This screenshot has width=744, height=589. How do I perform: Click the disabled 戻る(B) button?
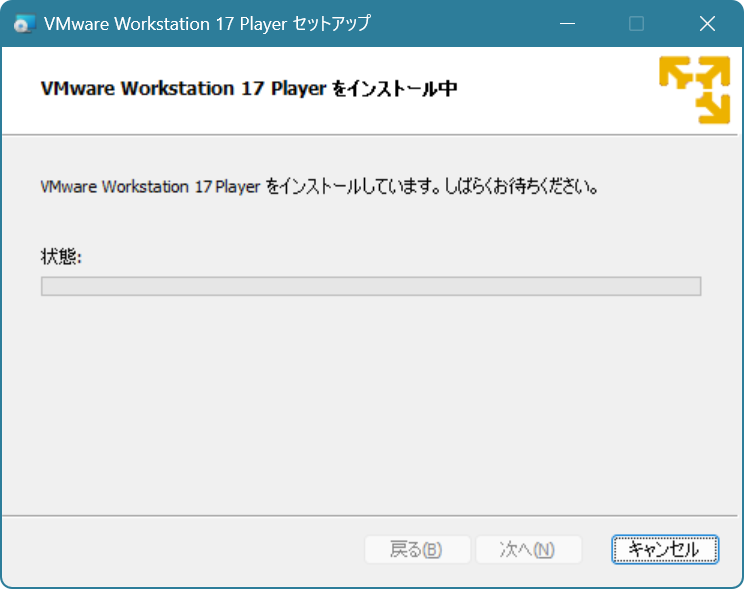pos(417,550)
